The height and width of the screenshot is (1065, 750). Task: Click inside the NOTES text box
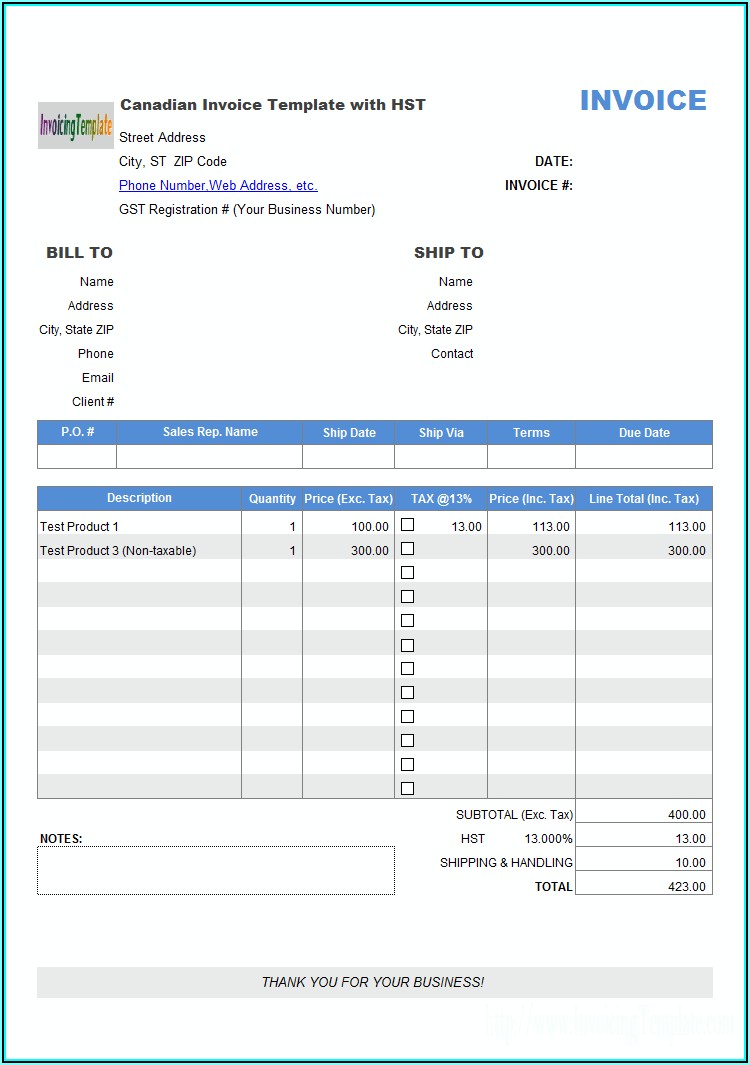(216, 870)
